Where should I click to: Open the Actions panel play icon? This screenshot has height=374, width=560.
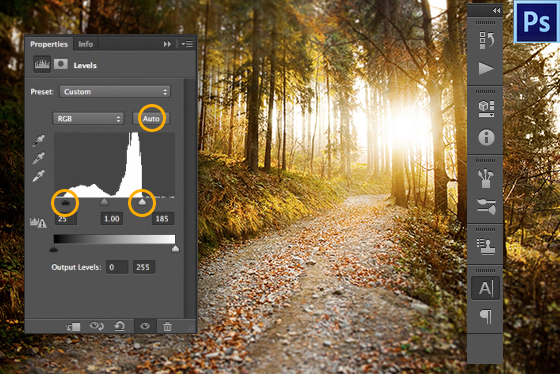point(486,68)
